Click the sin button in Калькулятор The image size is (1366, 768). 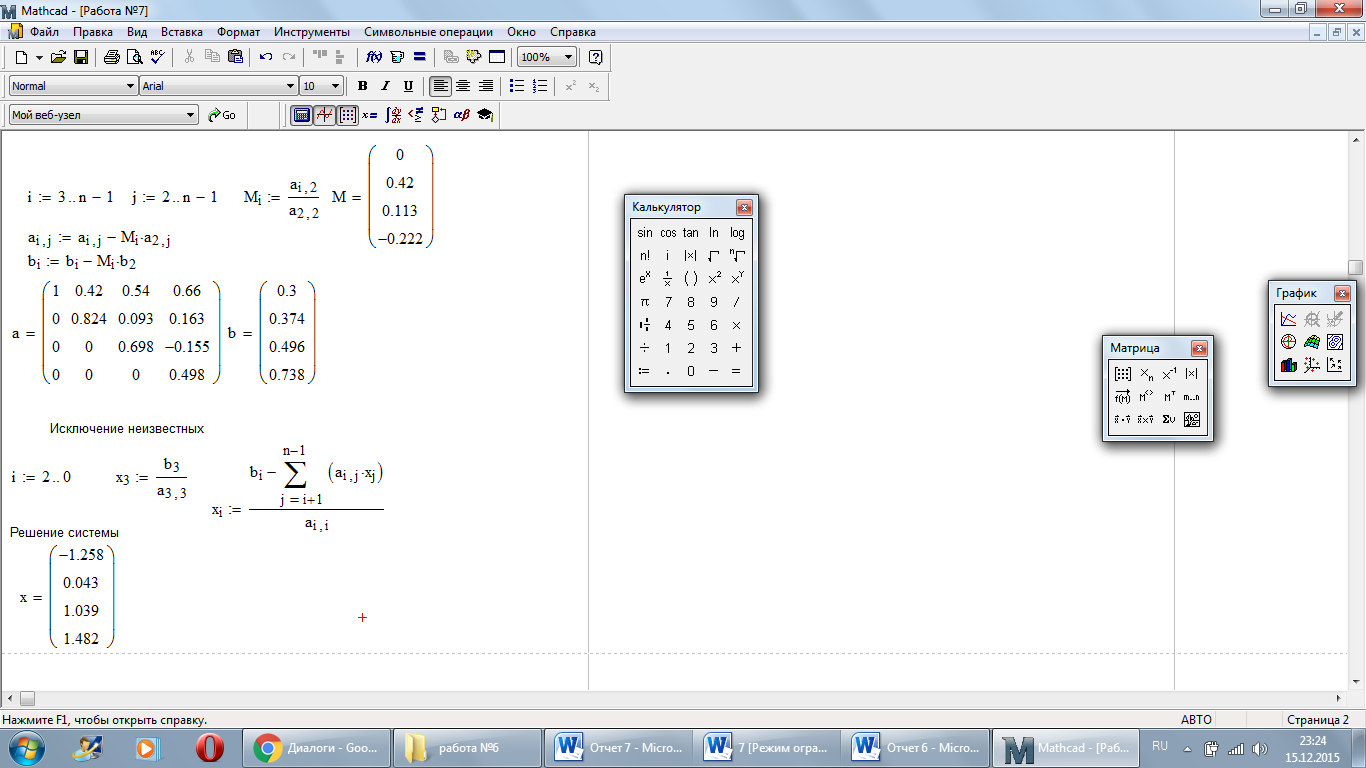645,233
